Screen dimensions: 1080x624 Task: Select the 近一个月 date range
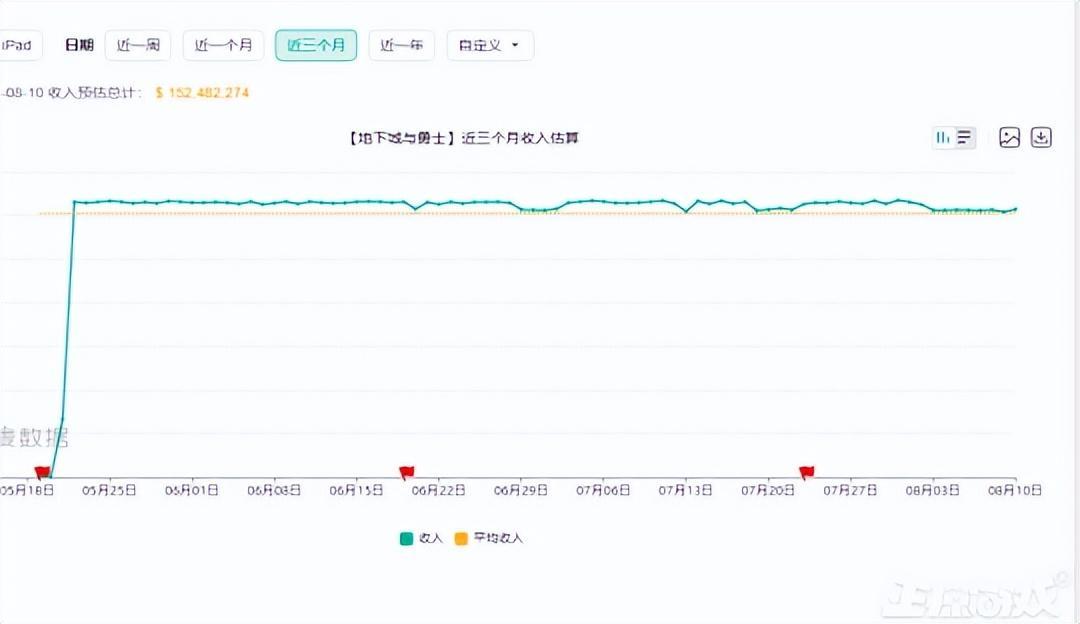(223, 45)
